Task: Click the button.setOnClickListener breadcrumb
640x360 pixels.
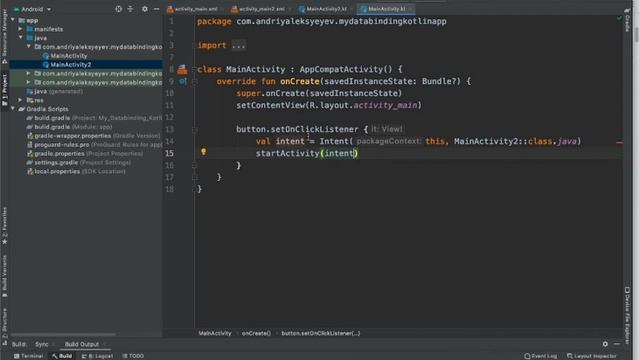Action: [320, 333]
